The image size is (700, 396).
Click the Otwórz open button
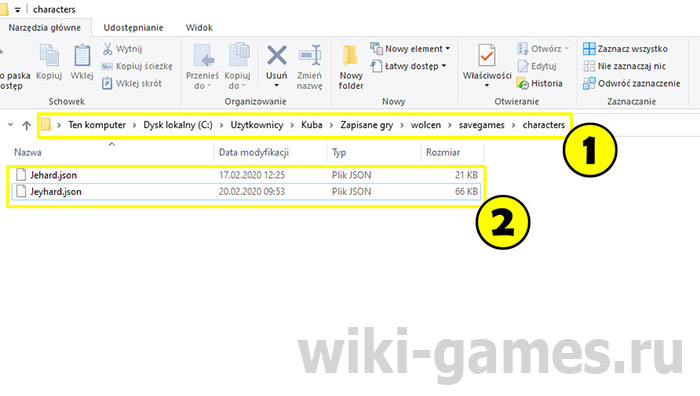[543, 48]
